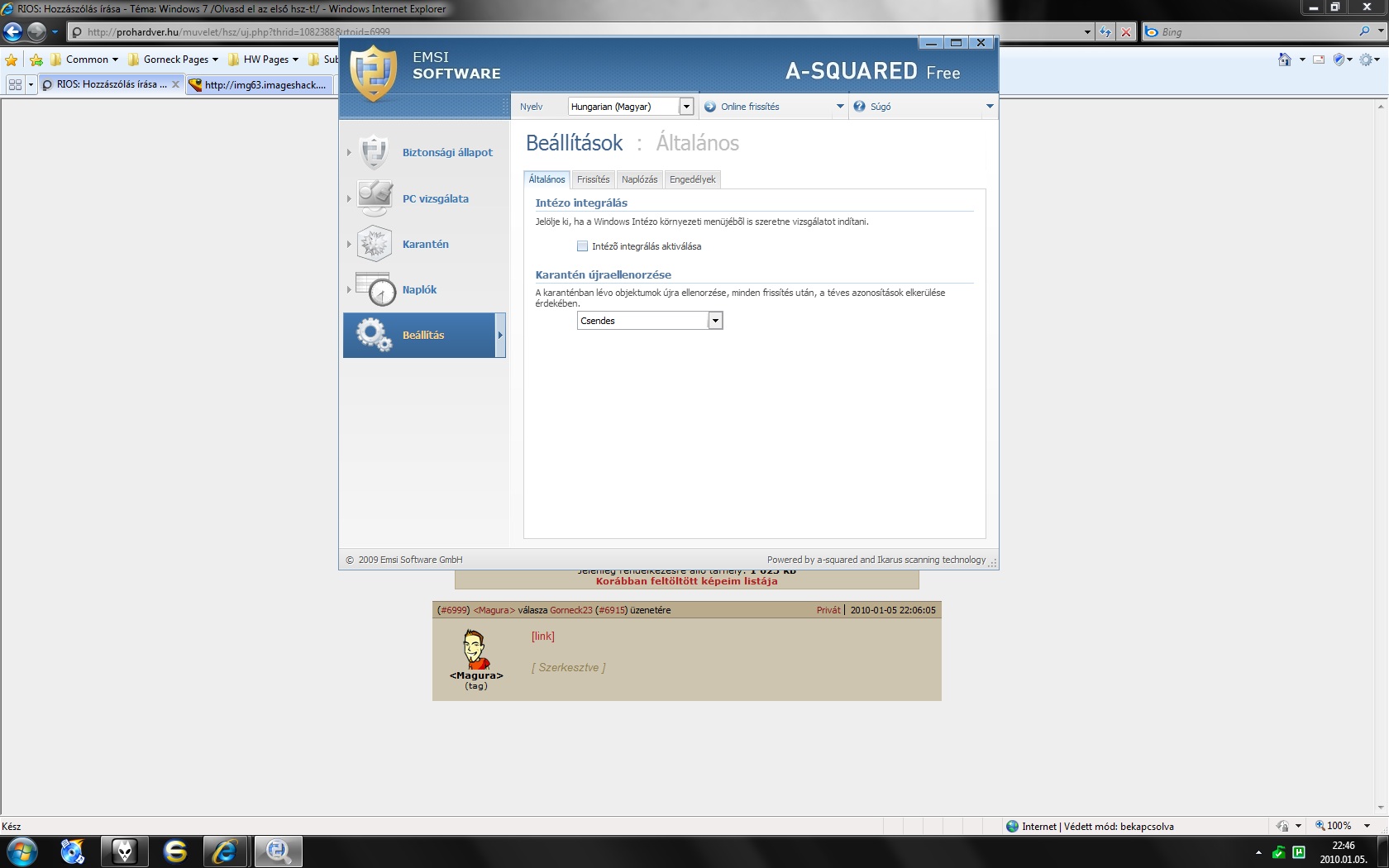The image size is (1389, 868).
Task: Open the [link] in Magura's post
Action: coord(543,636)
